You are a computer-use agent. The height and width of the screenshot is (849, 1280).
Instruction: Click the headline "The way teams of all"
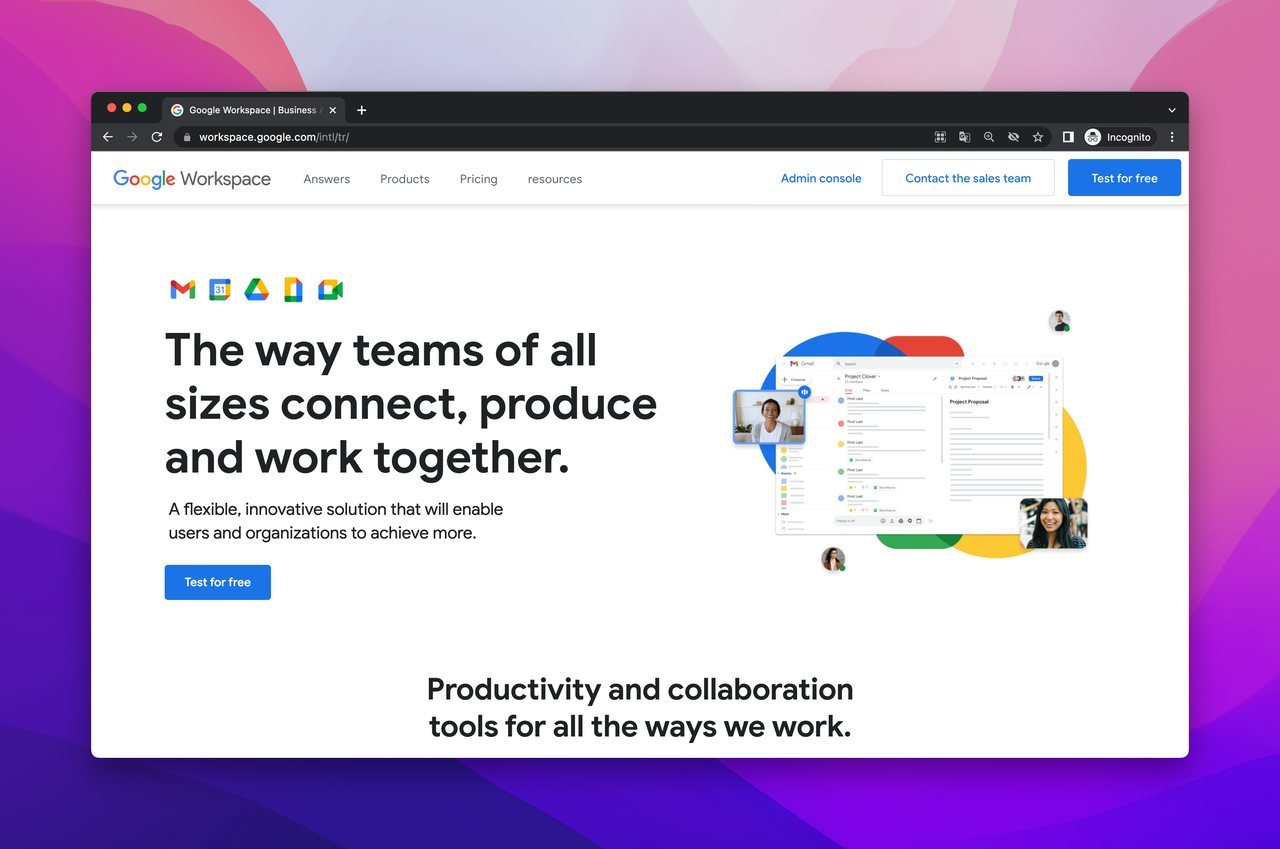(x=381, y=350)
